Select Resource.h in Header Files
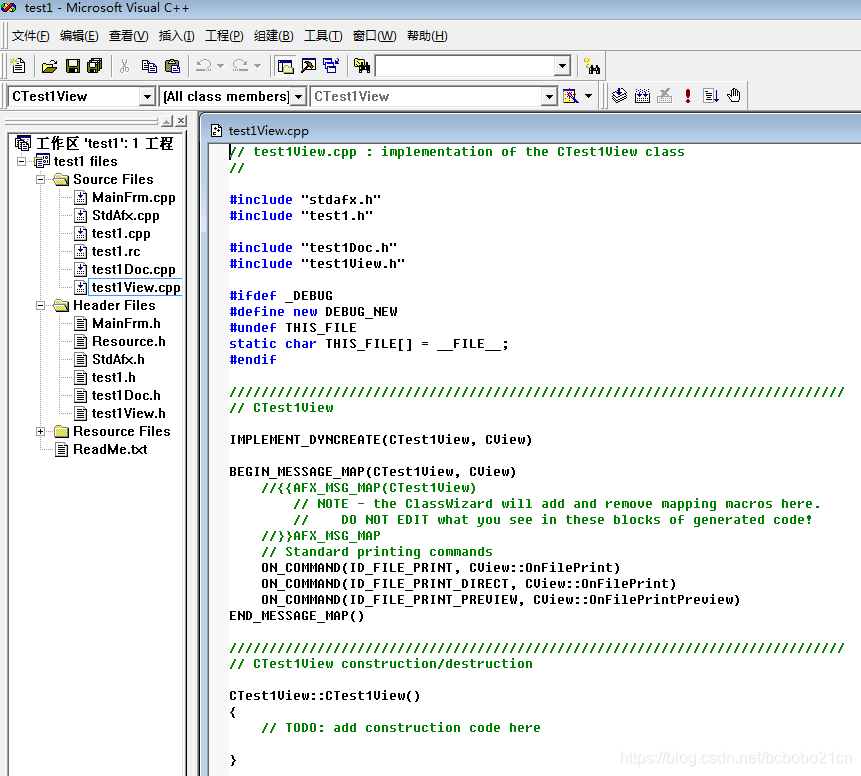Screen dimensions: 861x776 tap(128, 342)
